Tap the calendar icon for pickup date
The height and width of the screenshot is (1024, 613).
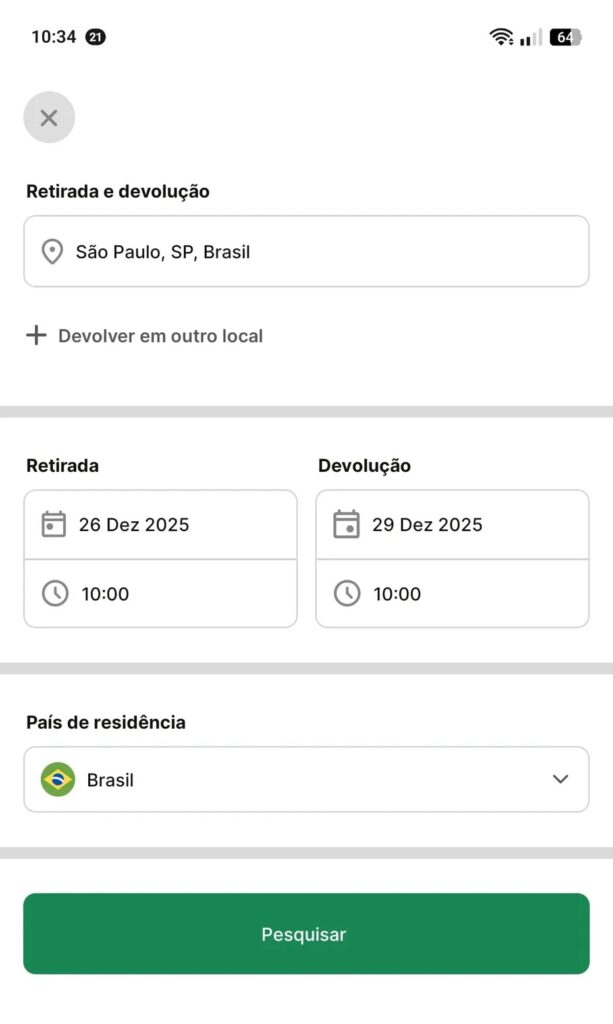54,524
